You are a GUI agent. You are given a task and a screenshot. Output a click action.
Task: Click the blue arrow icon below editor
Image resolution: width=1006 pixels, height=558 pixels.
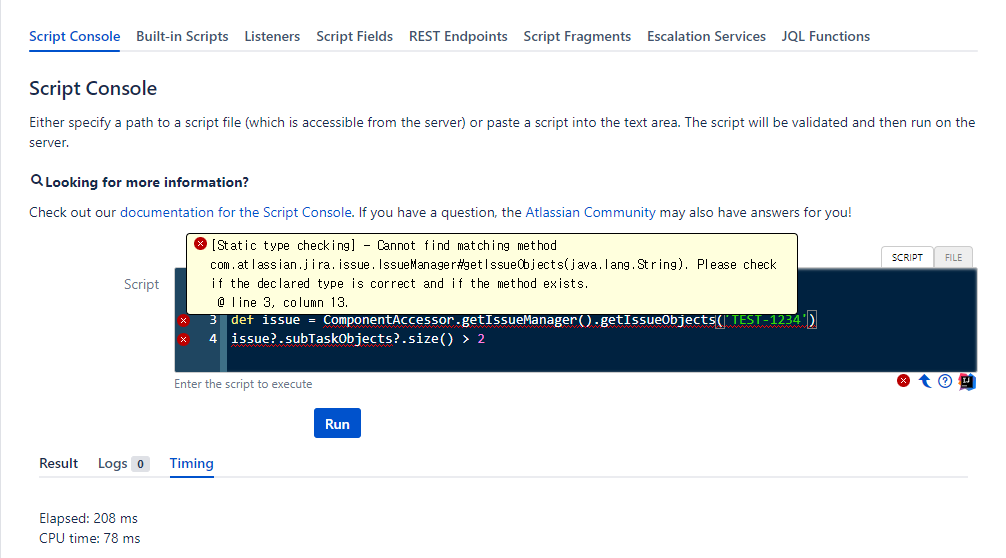click(925, 381)
